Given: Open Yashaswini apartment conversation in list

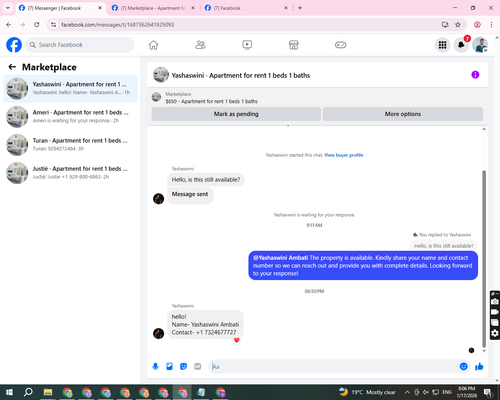Looking at the screenshot, I should [70, 88].
